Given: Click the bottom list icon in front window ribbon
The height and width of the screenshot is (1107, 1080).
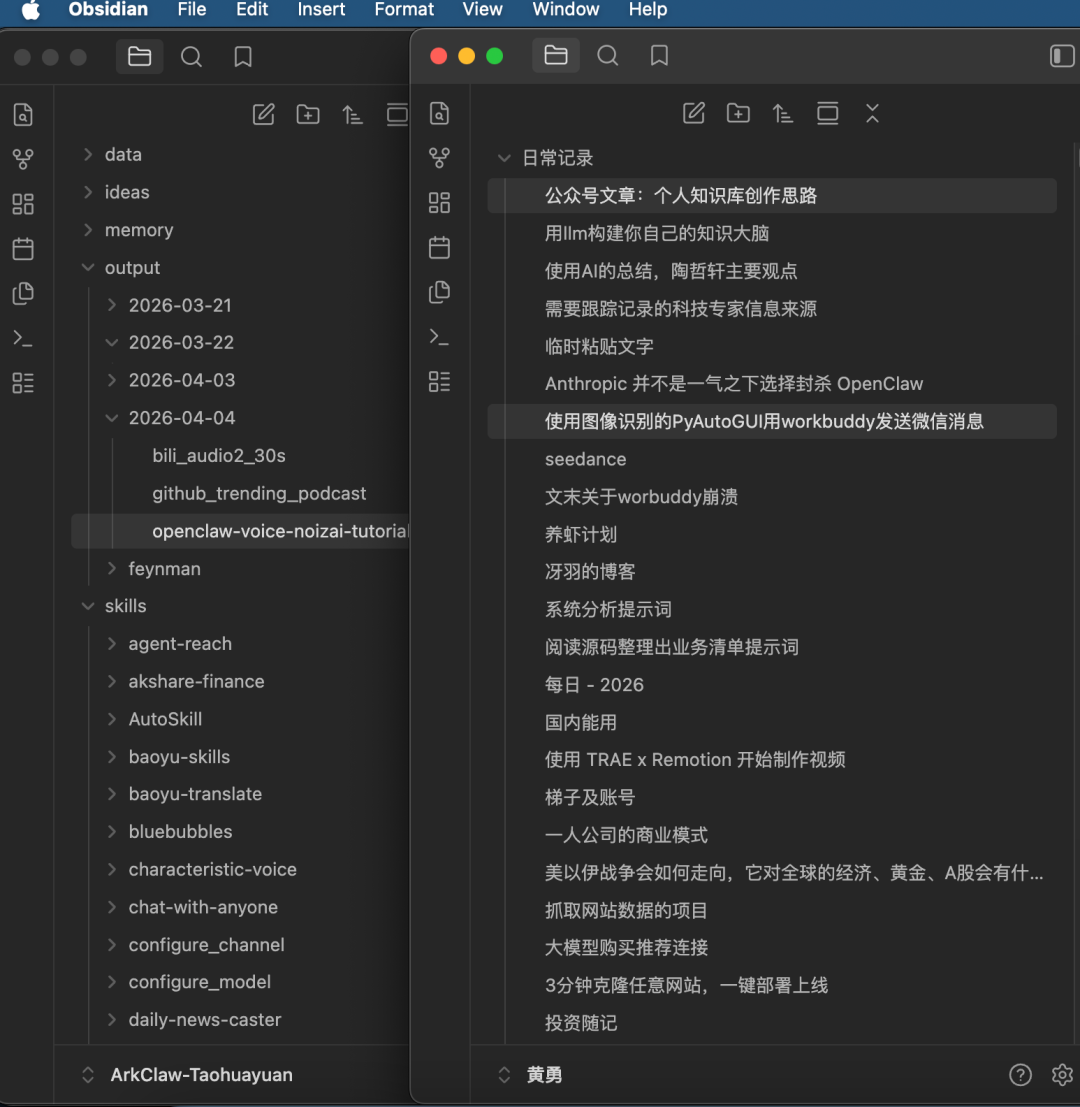Looking at the screenshot, I should tap(439, 381).
